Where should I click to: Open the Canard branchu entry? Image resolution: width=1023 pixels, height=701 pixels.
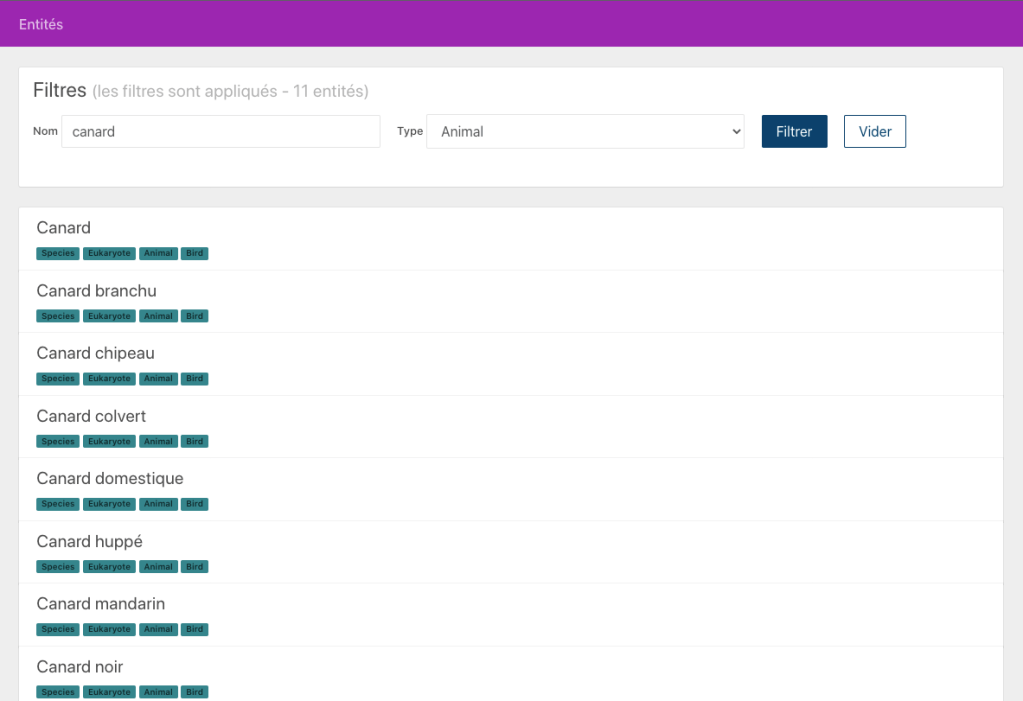click(96, 291)
